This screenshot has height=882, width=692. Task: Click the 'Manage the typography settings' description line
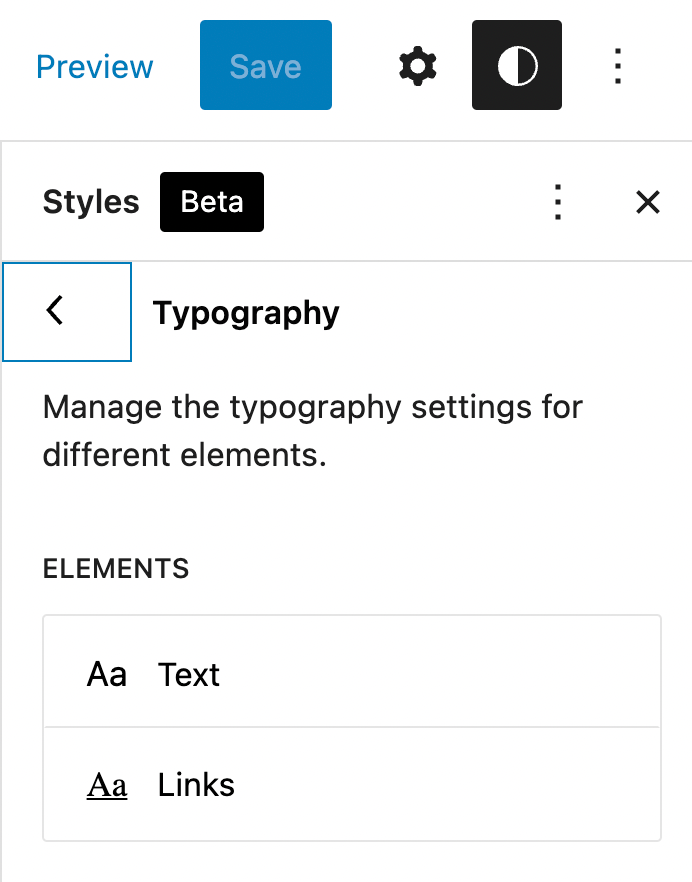click(x=312, y=408)
